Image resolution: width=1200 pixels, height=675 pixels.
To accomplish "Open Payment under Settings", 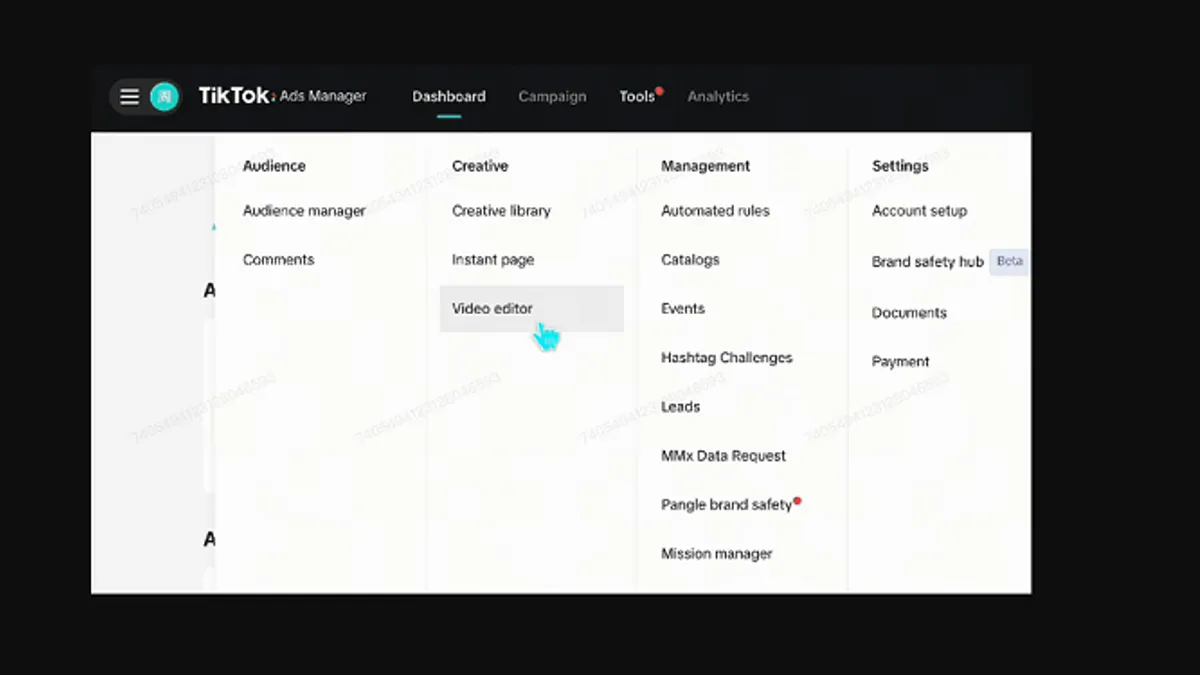I will click(900, 362).
